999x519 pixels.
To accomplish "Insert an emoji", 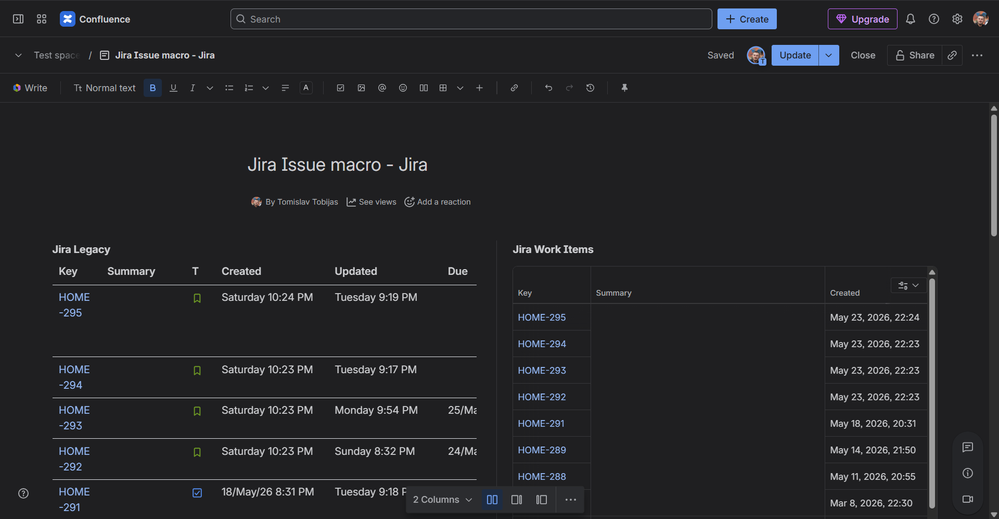I will (403, 88).
